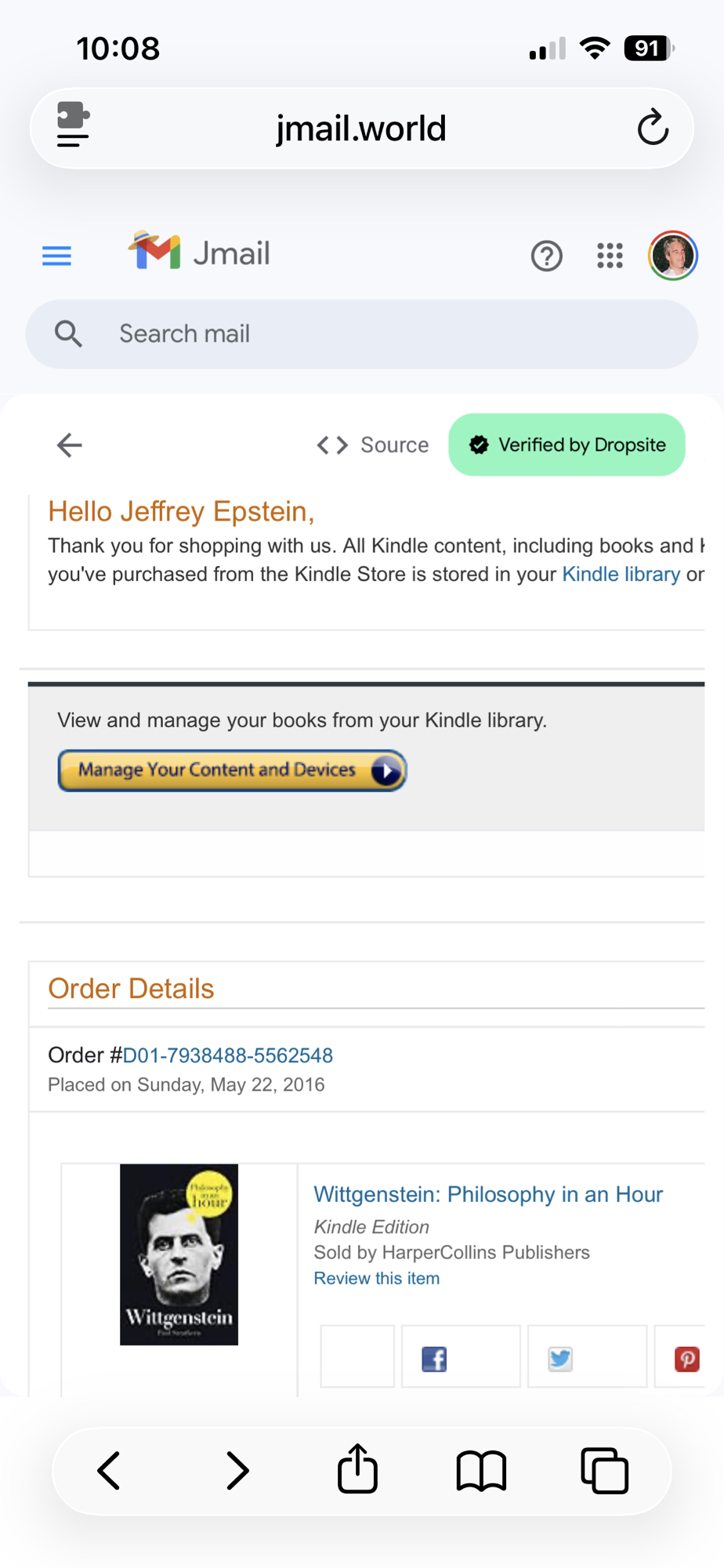This screenshot has height=1568, width=724.
Task: Go back using the email back arrow
Action: pos(70,445)
